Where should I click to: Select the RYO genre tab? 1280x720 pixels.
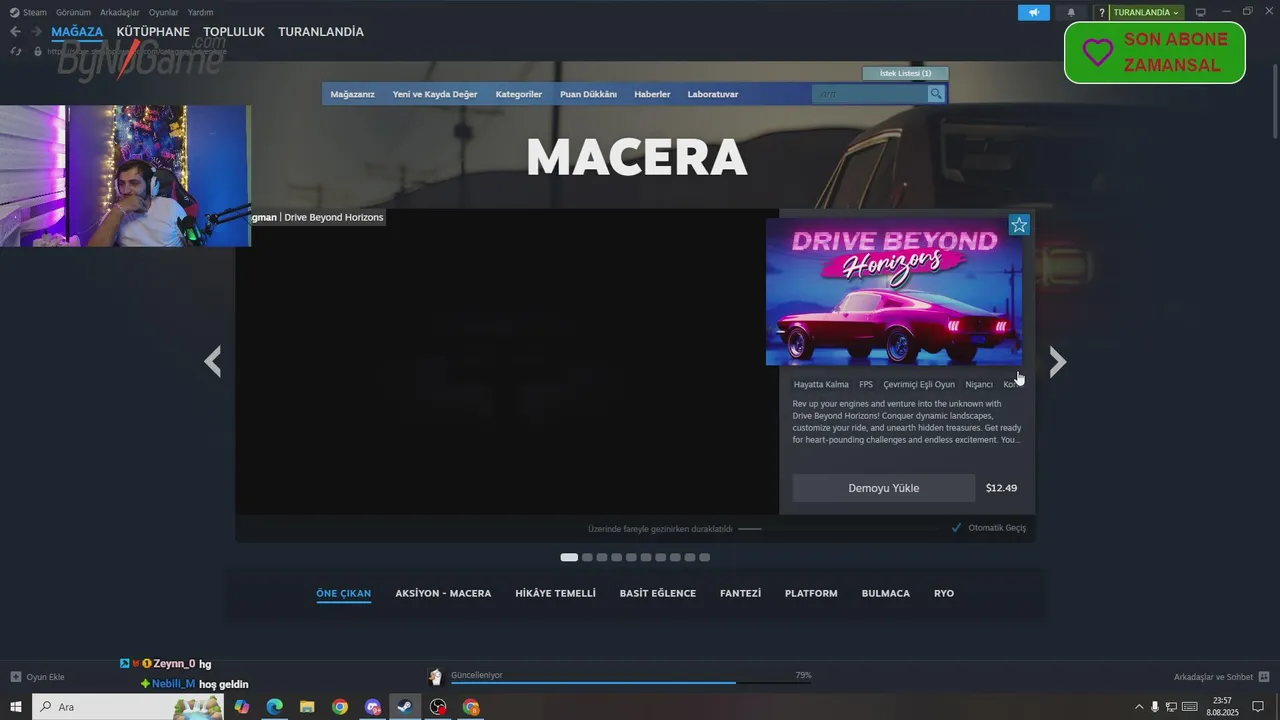click(x=944, y=593)
